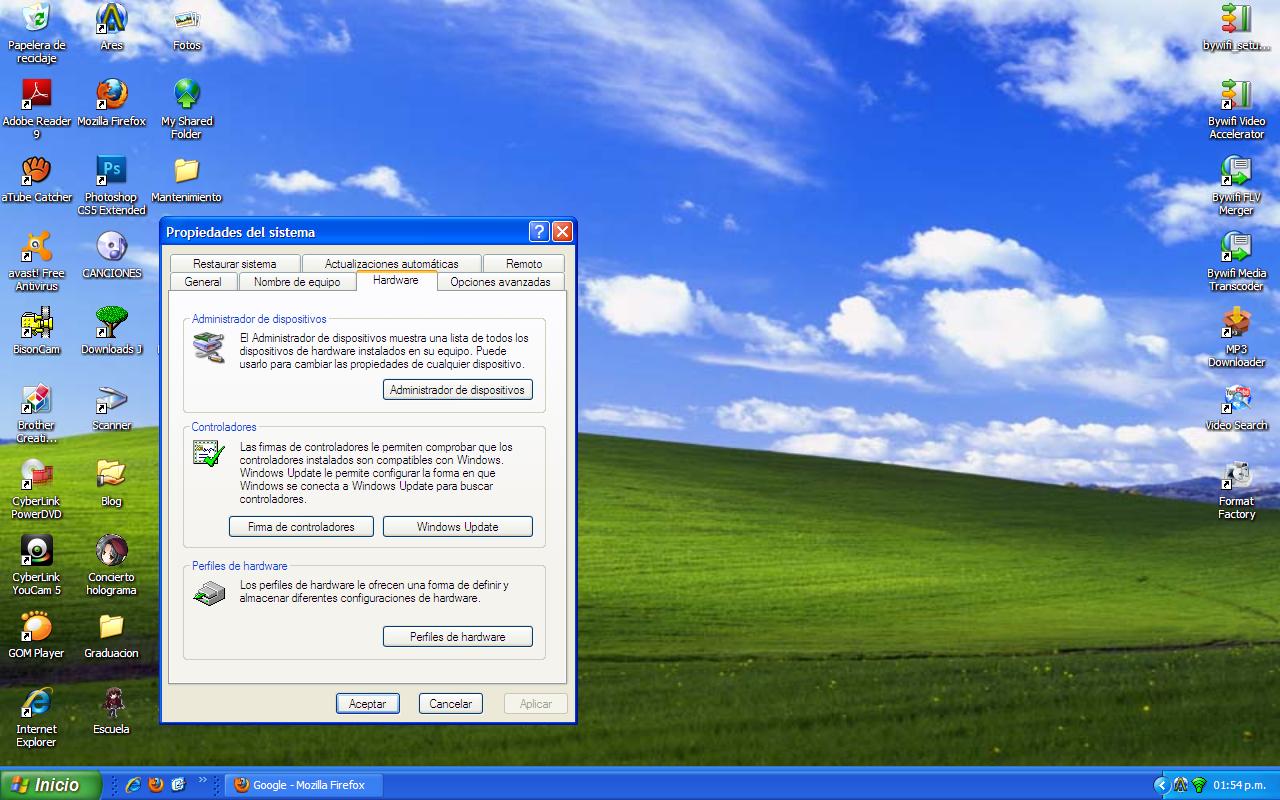The image size is (1280, 800).
Task: Select the CANCIONES disc icon
Action: (x=111, y=255)
